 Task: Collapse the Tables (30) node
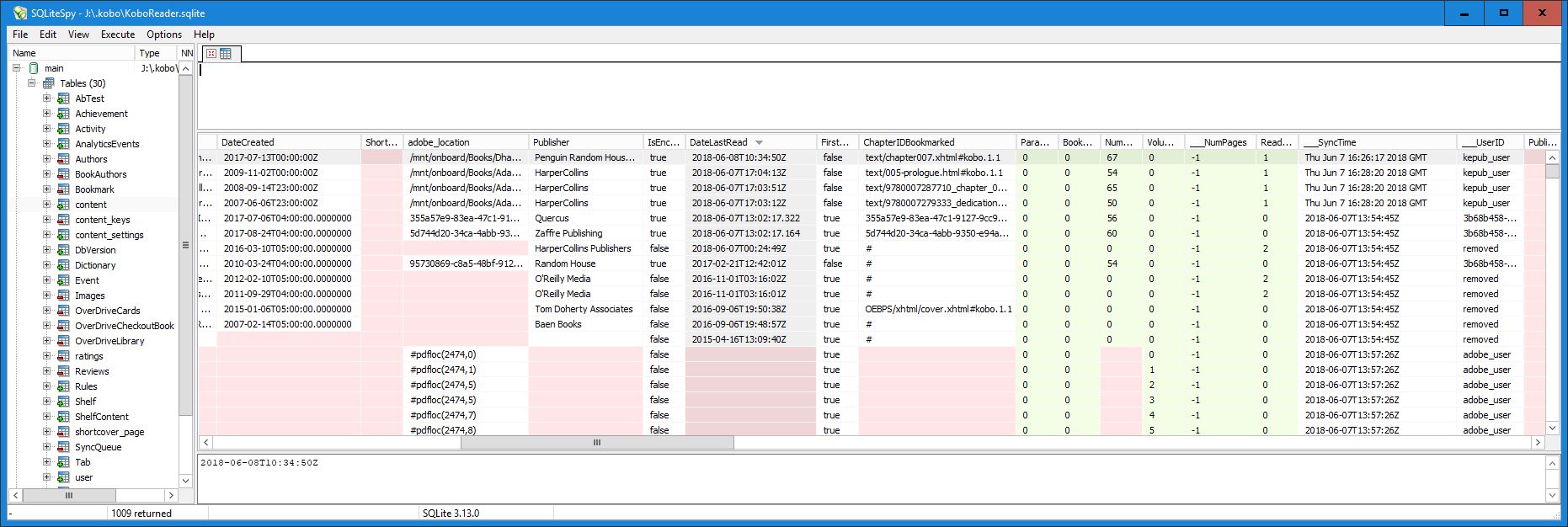tap(32, 83)
